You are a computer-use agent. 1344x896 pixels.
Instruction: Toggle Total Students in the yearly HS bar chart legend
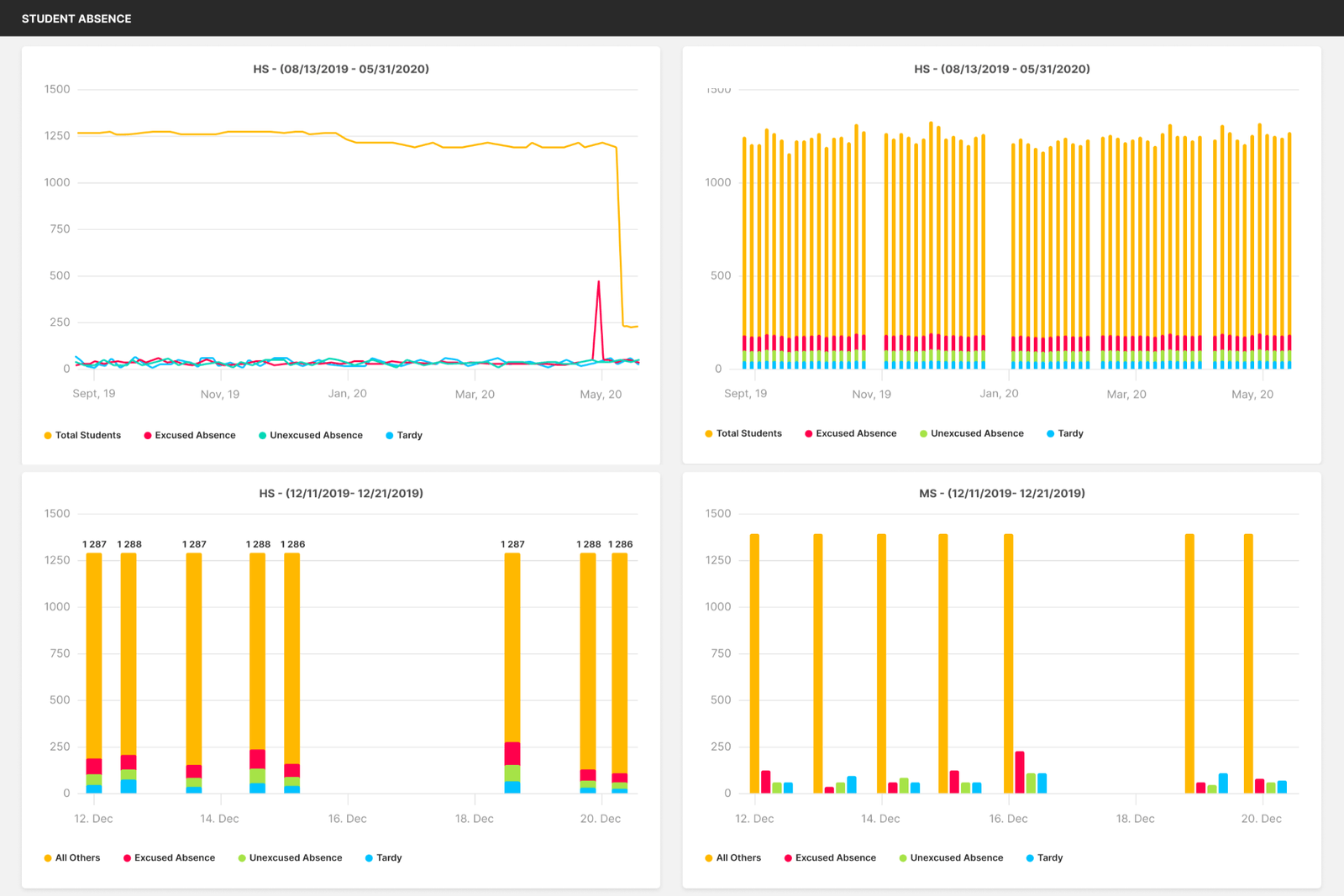(x=743, y=433)
